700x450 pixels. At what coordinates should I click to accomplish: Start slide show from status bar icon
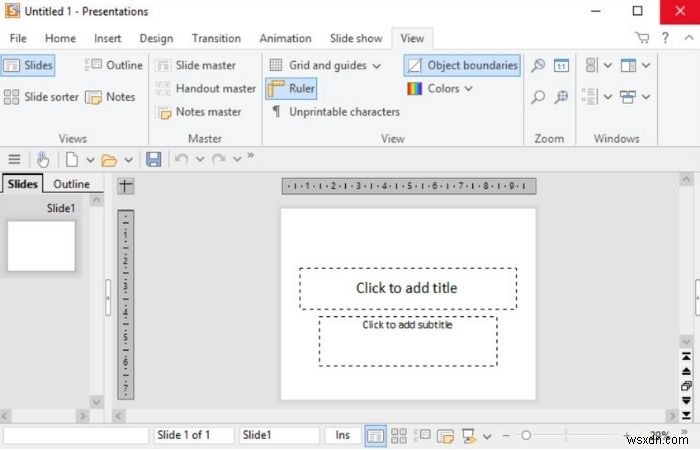pyautogui.click(x=469, y=435)
